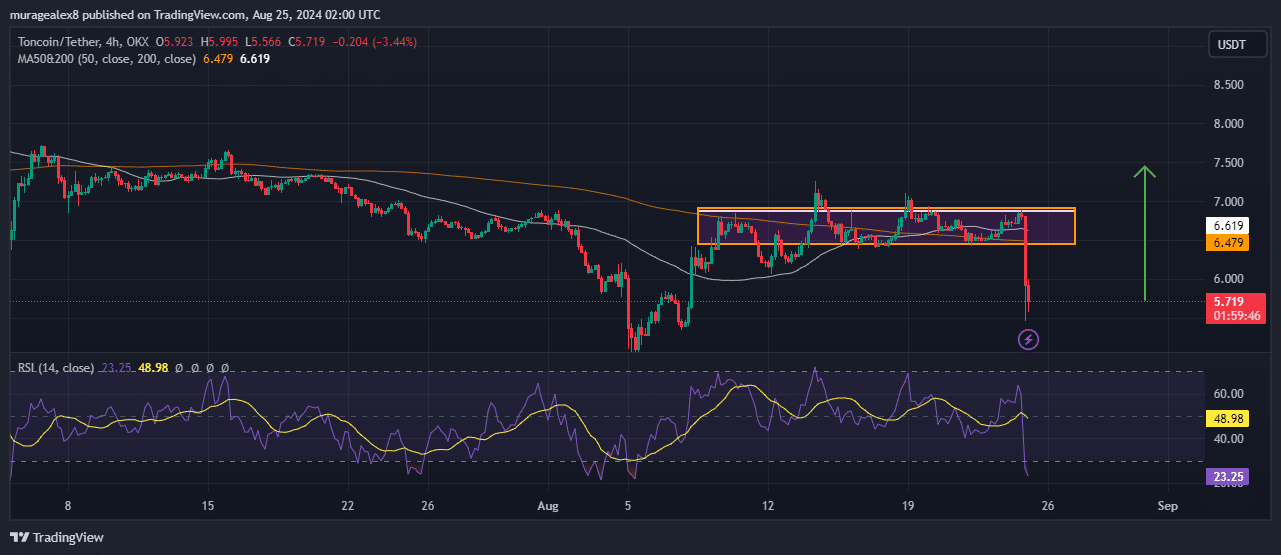The height and width of the screenshot is (555, 1281).
Task: Click the 60.00 RSI axis label
Action: tap(1228, 394)
